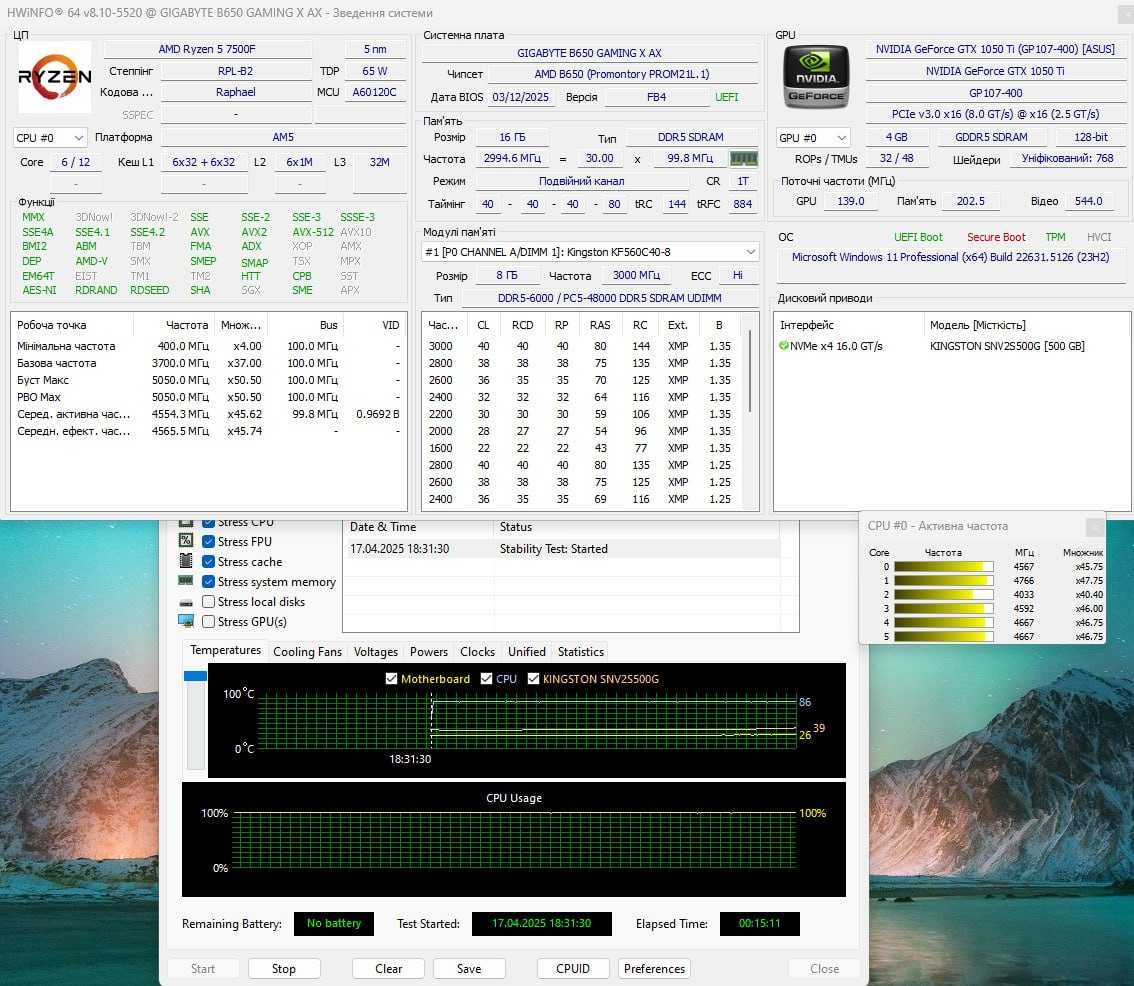Open the Unified tab

pos(526,652)
